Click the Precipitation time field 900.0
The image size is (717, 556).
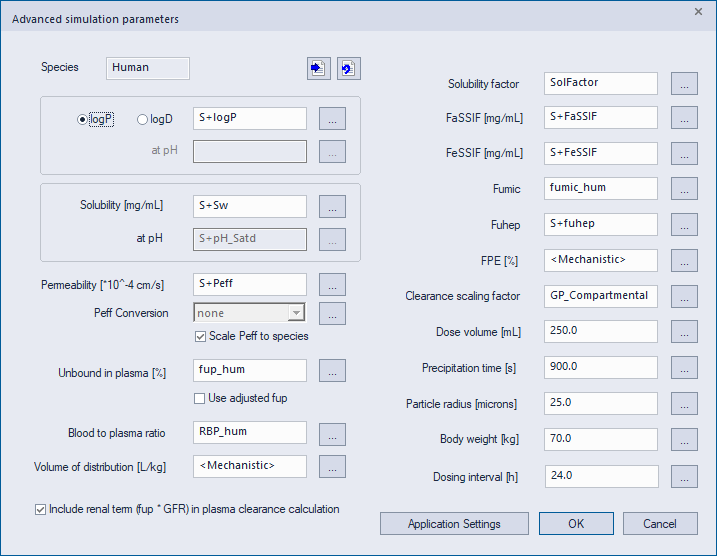pyautogui.click(x=601, y=368)
